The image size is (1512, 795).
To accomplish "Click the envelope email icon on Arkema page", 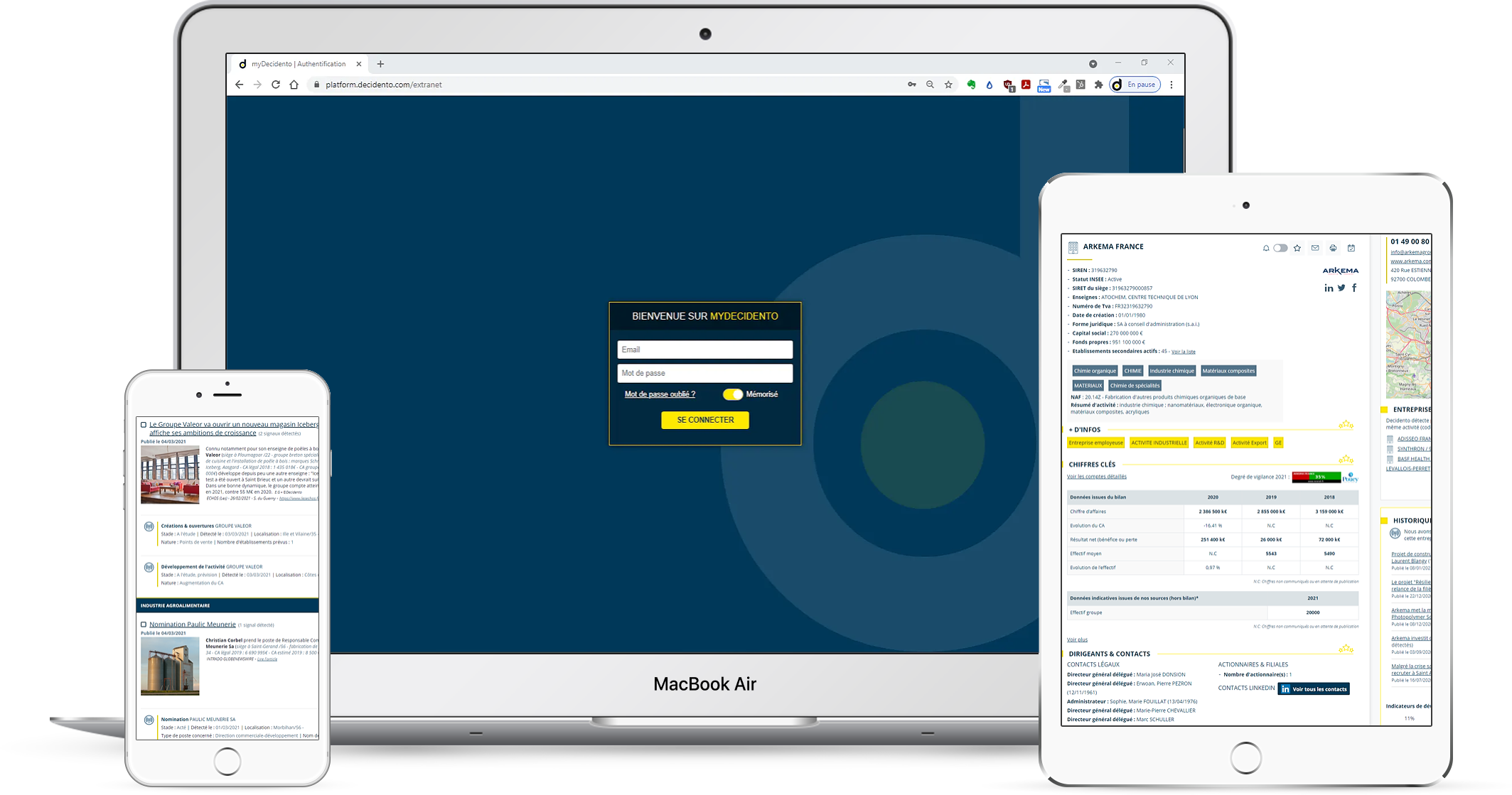I will [x=1315, y=248].
